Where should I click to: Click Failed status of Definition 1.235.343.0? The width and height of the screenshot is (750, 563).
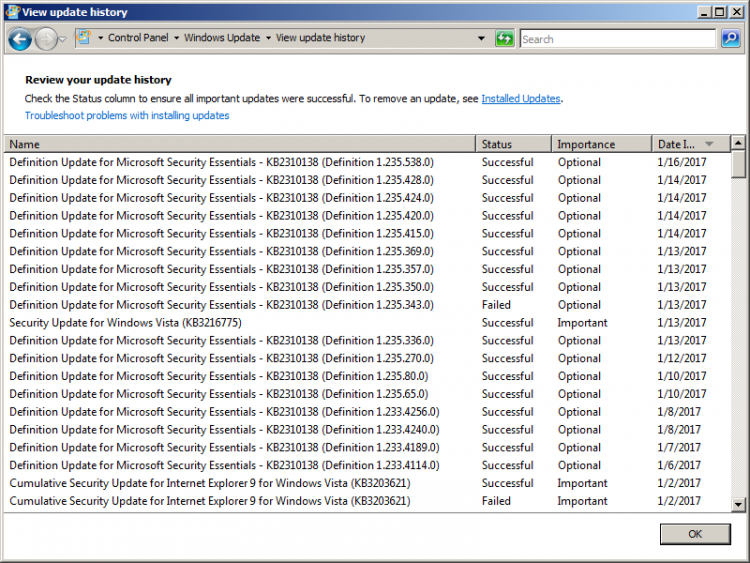click(496, 305)
